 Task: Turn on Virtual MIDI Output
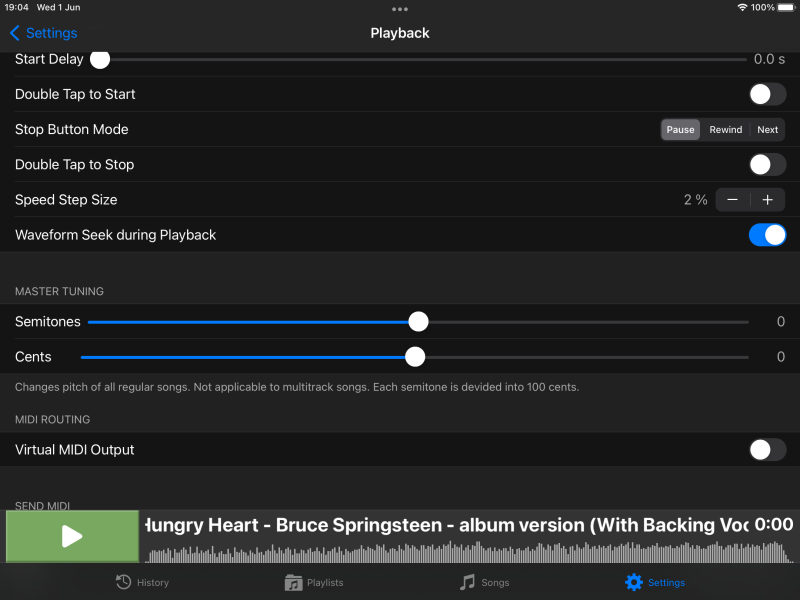pos(767,450)
